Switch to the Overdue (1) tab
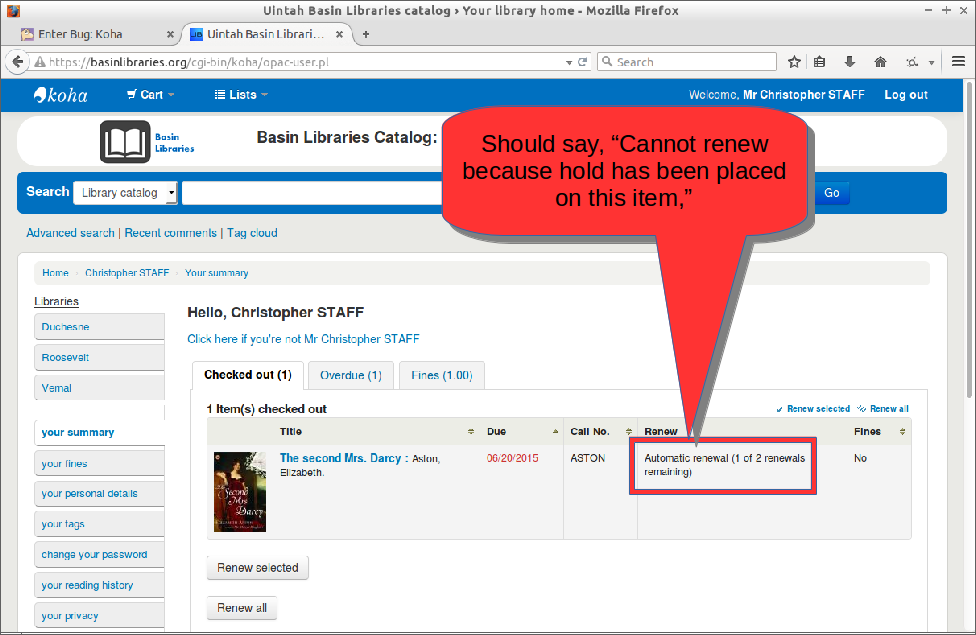Viewport: 976px width, 635px height. pos(350,376)
